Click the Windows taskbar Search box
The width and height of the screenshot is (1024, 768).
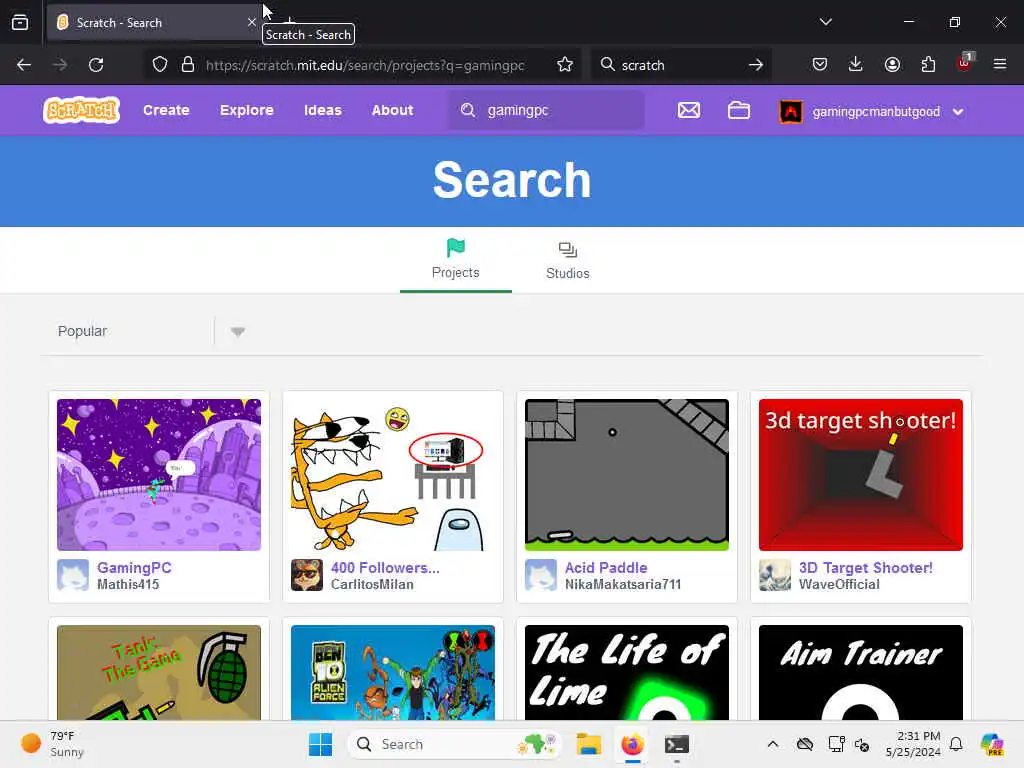coord(455,744)
